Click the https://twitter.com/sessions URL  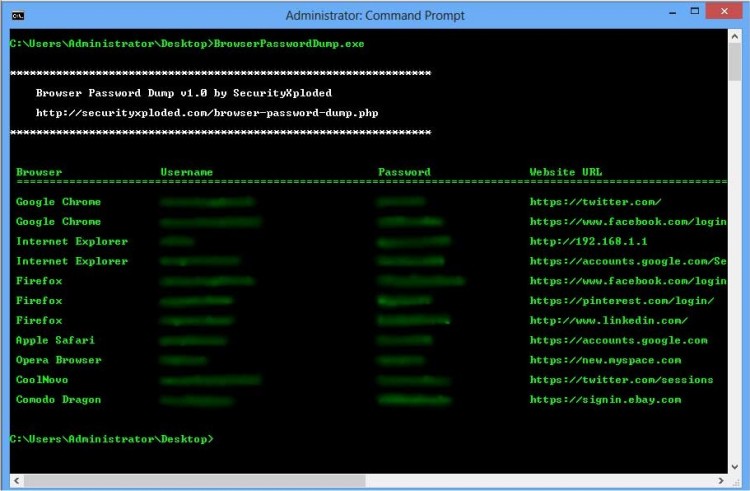621,380
